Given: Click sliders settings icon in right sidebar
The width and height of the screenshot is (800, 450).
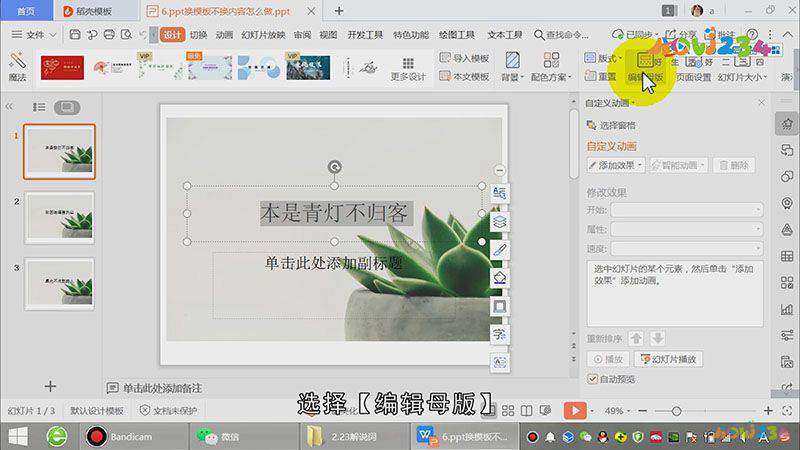Looking at the screenshot, I should click(x=787, y=336).
